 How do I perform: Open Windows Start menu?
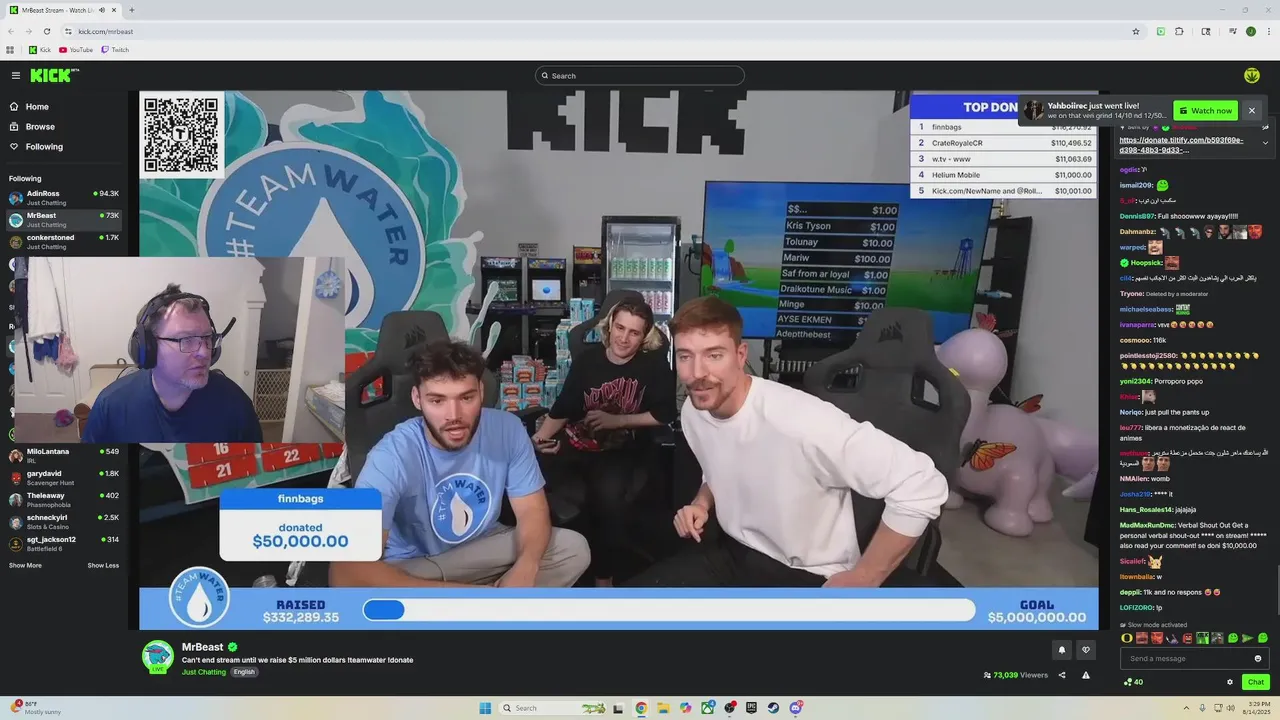[485, 708]
